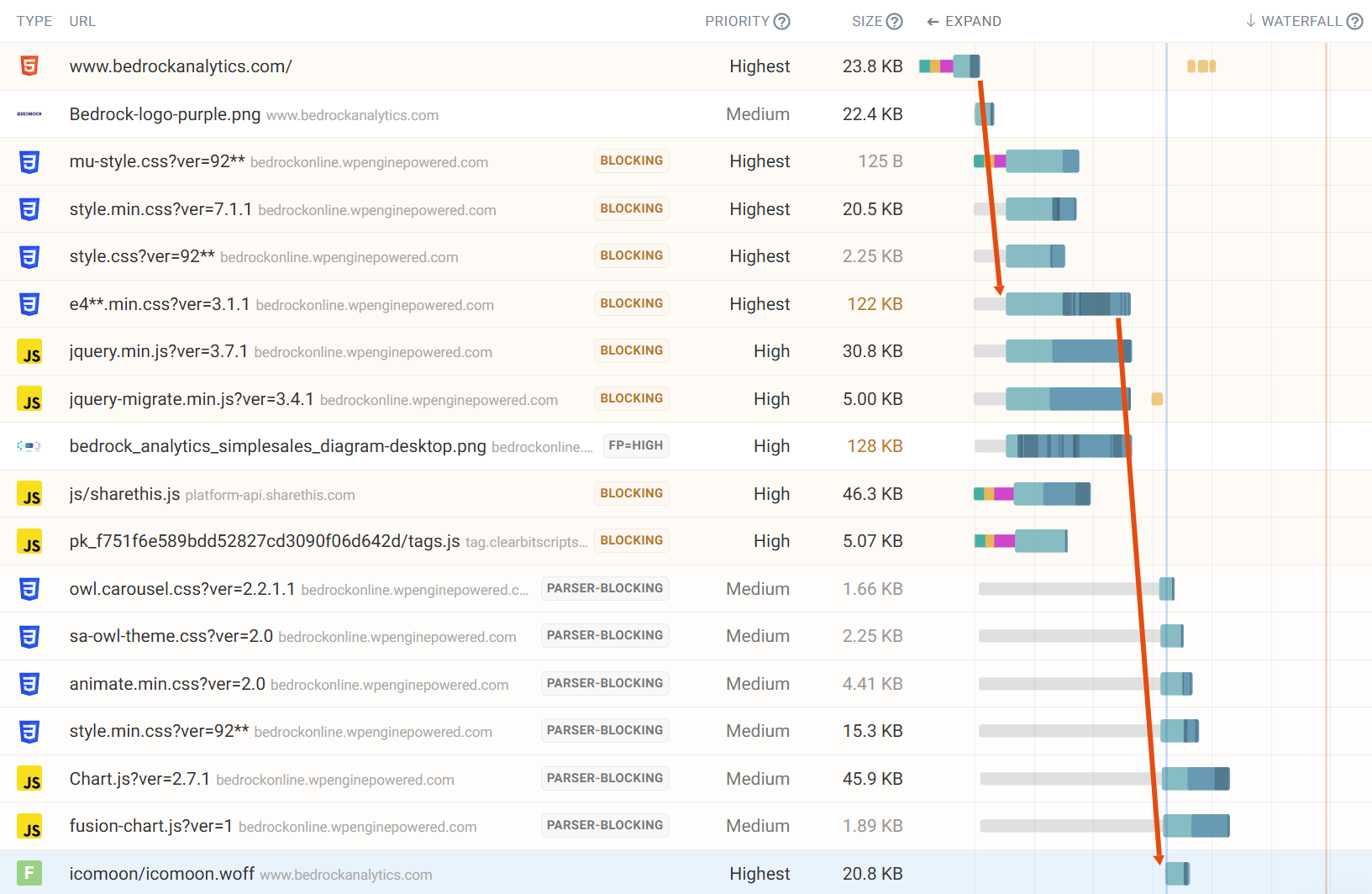This screenshot has height=894, width=1372.
Task: Click the 125 B size value
Action: pyautogui.click(x=880, y=161)
